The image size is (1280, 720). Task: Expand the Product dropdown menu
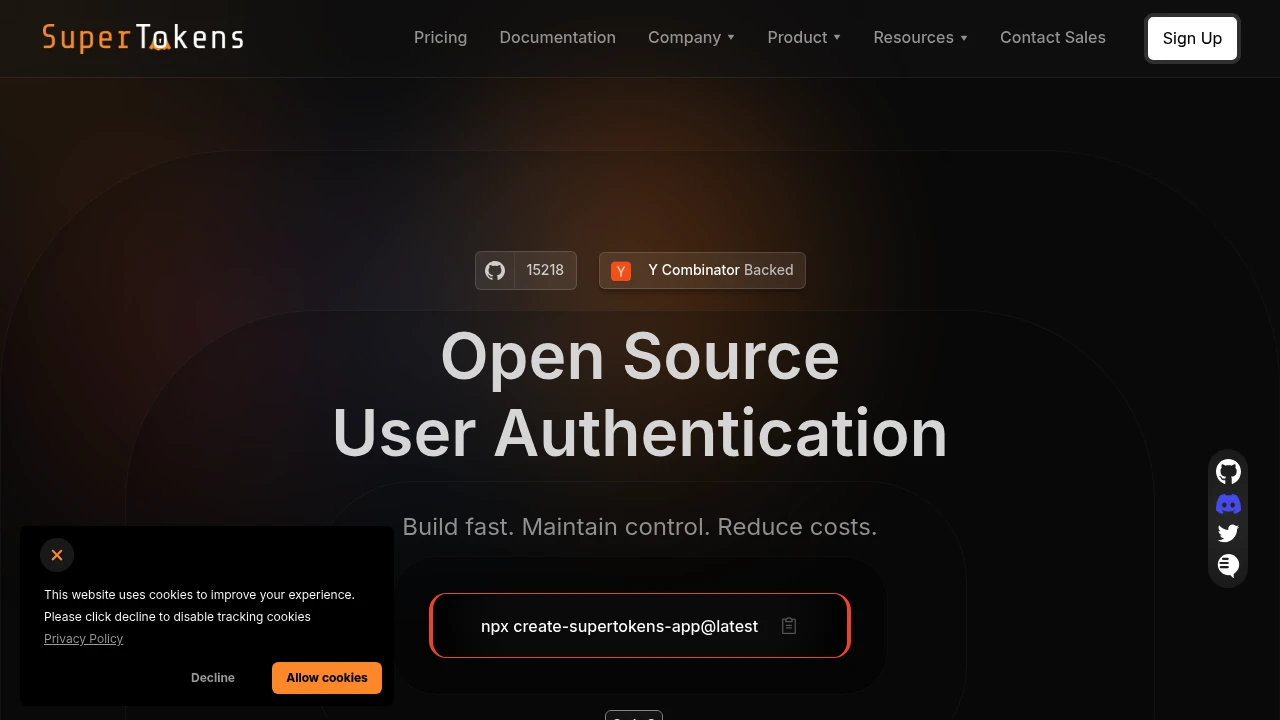click(x=804, y=38)
